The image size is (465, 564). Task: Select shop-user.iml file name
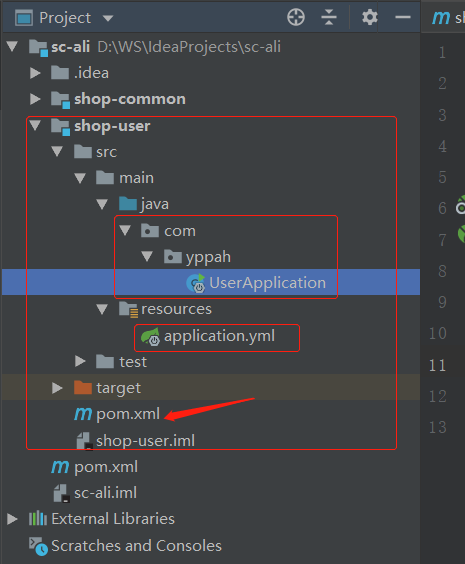coord(146,441)
